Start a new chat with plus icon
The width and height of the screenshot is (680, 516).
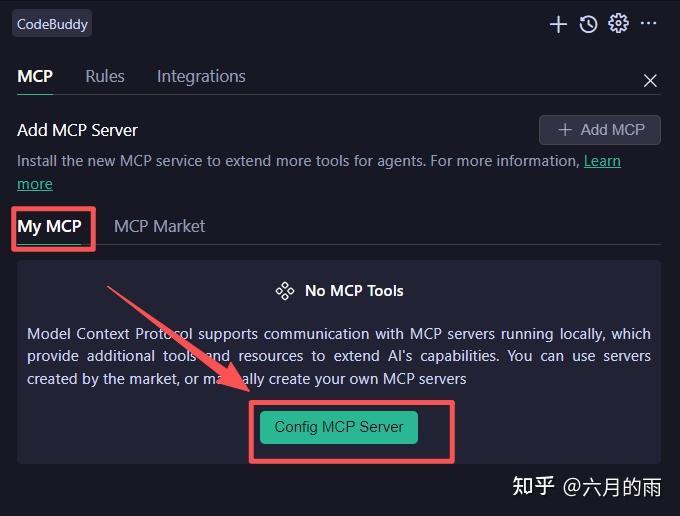[x=558, y=24]
